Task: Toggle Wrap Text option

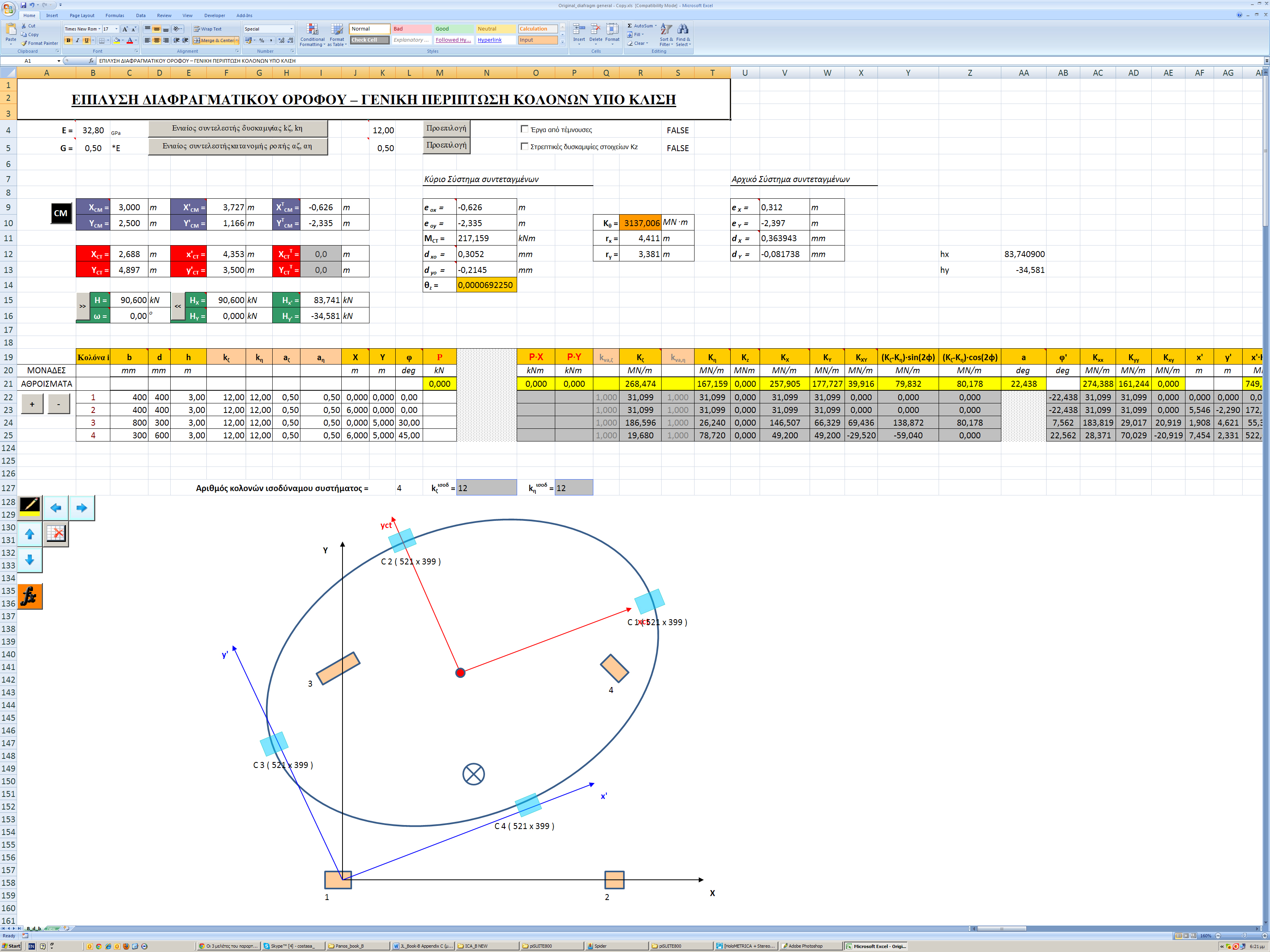Action: tap(207, 29)
